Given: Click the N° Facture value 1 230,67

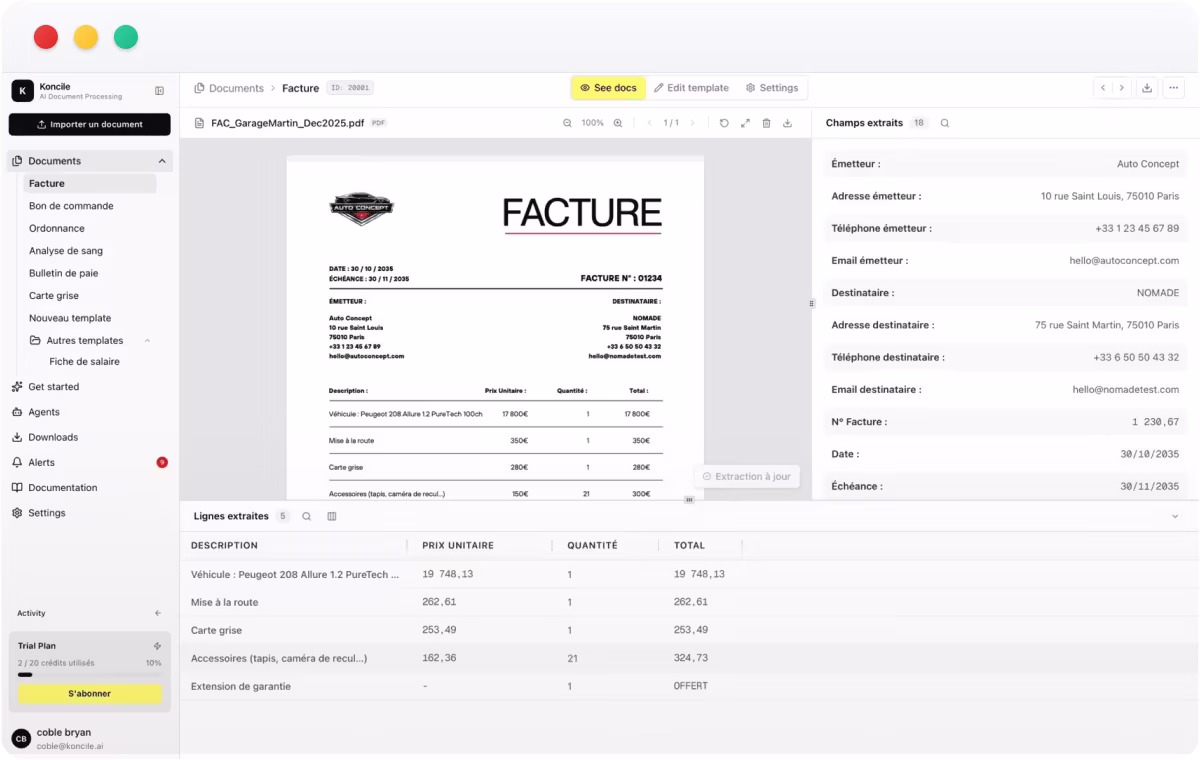Looking at the screenshot, I should 1155,422.
